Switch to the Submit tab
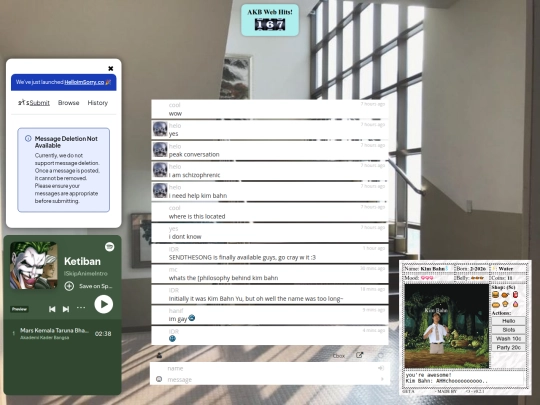Viewport: 540px width, 405px height. point(39,103)
